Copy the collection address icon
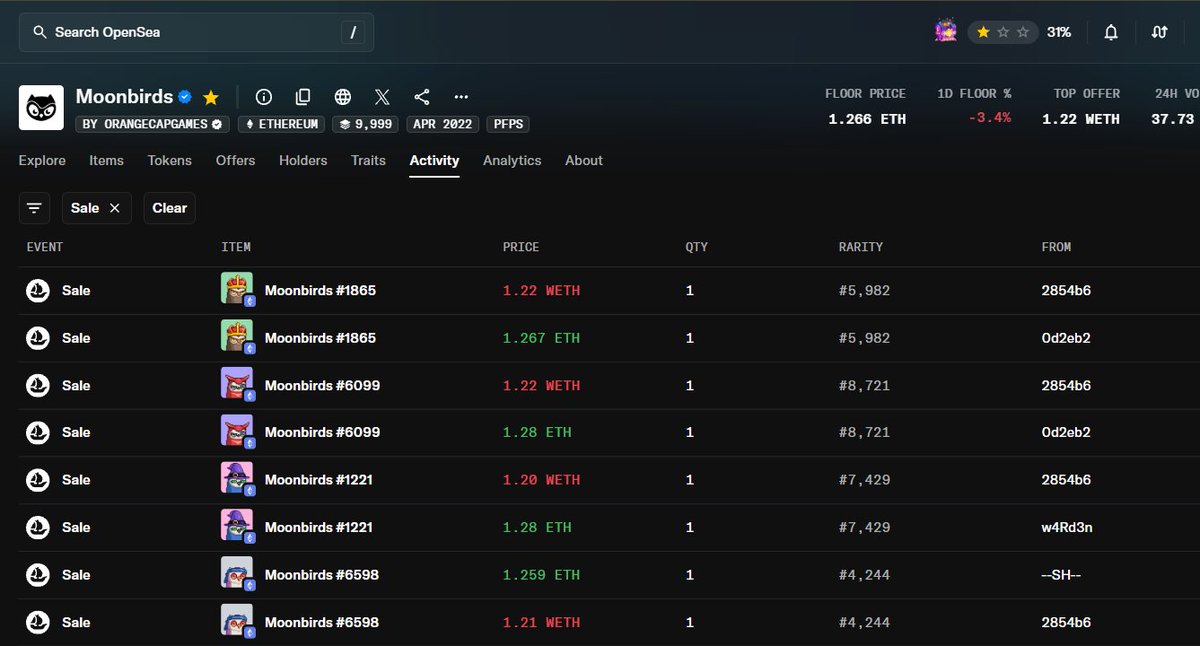 [x=303, y=97]
